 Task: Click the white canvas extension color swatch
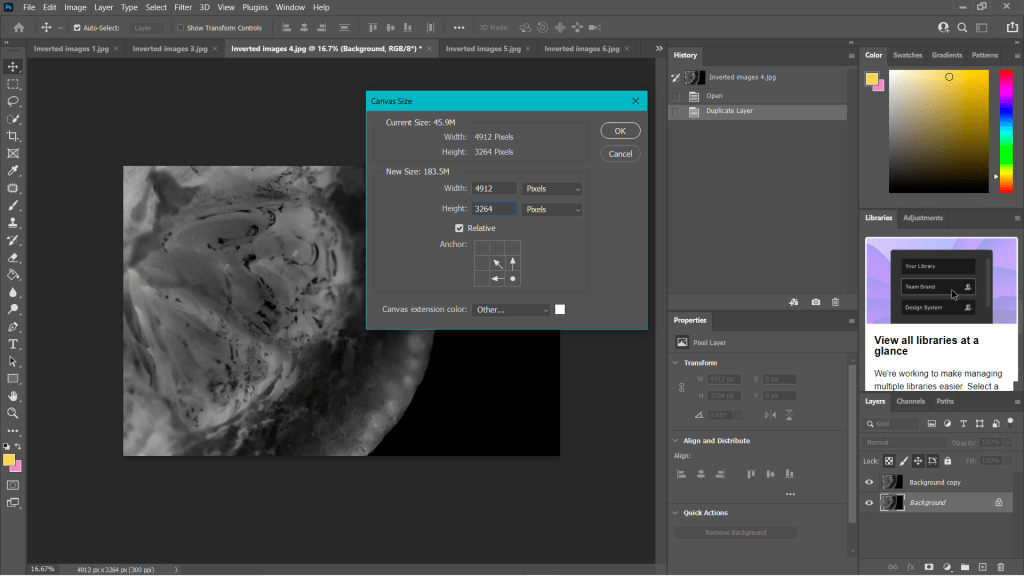point(560,310)
